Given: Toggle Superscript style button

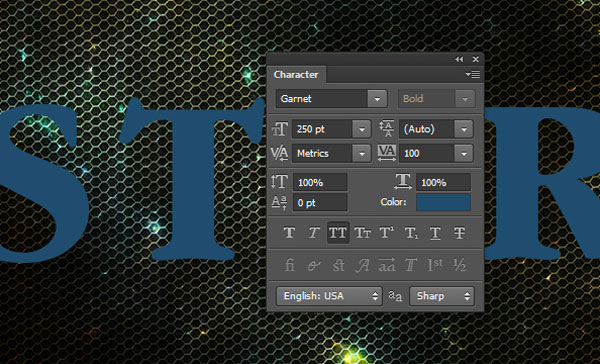Looking at the screenshot, I should (386, 232).
